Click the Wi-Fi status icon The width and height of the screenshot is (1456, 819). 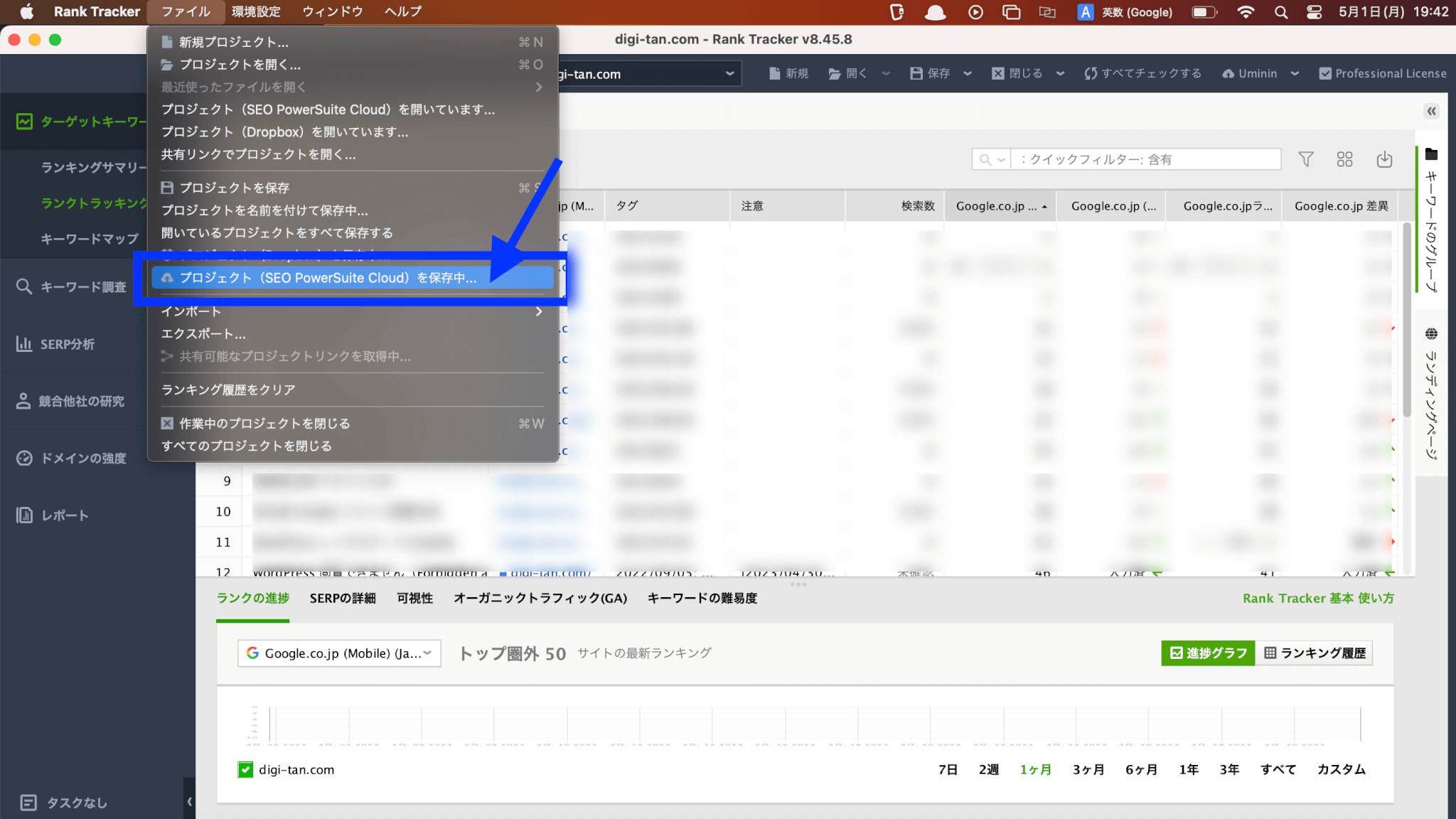click(1246, 12)
